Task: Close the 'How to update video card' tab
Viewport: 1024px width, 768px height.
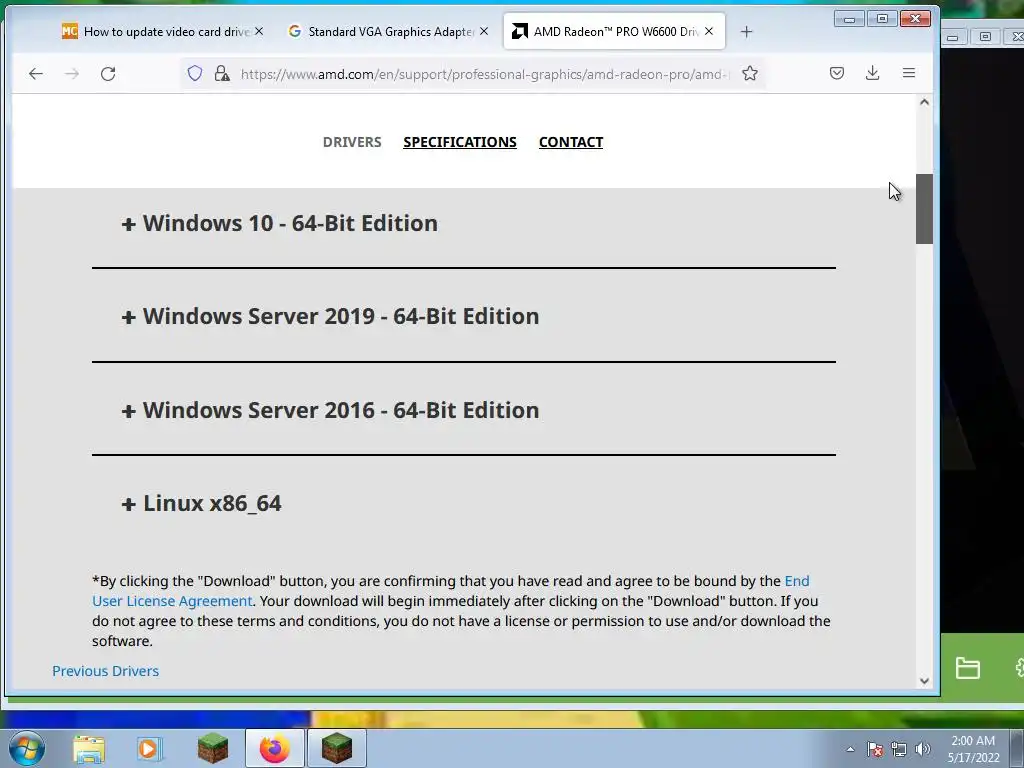Action: tap(259, 31)
